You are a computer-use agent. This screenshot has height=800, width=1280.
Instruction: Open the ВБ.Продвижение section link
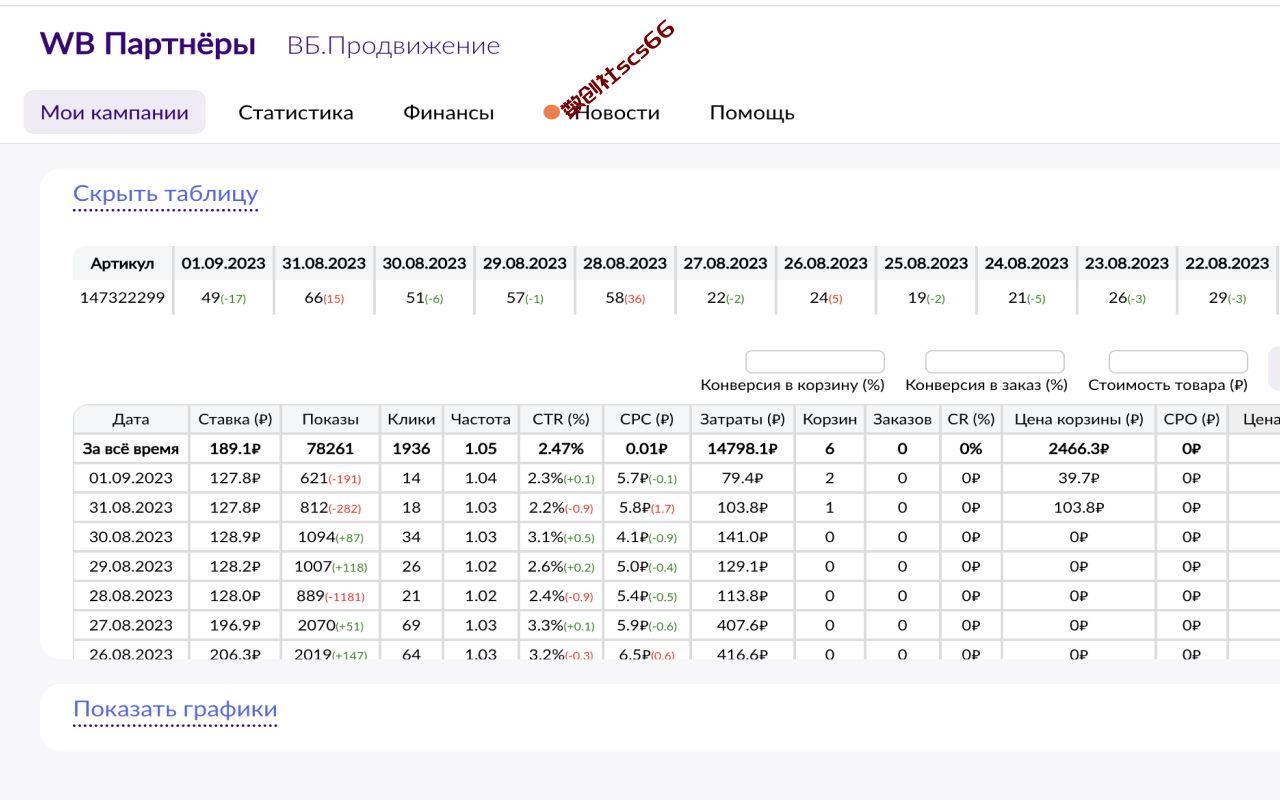click(x=393, y=46)
